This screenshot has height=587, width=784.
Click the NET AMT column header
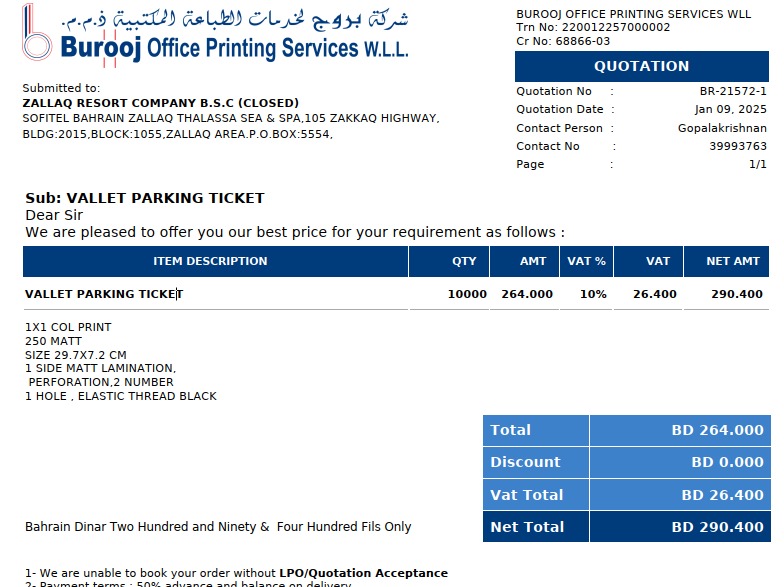tap(733, 261)
